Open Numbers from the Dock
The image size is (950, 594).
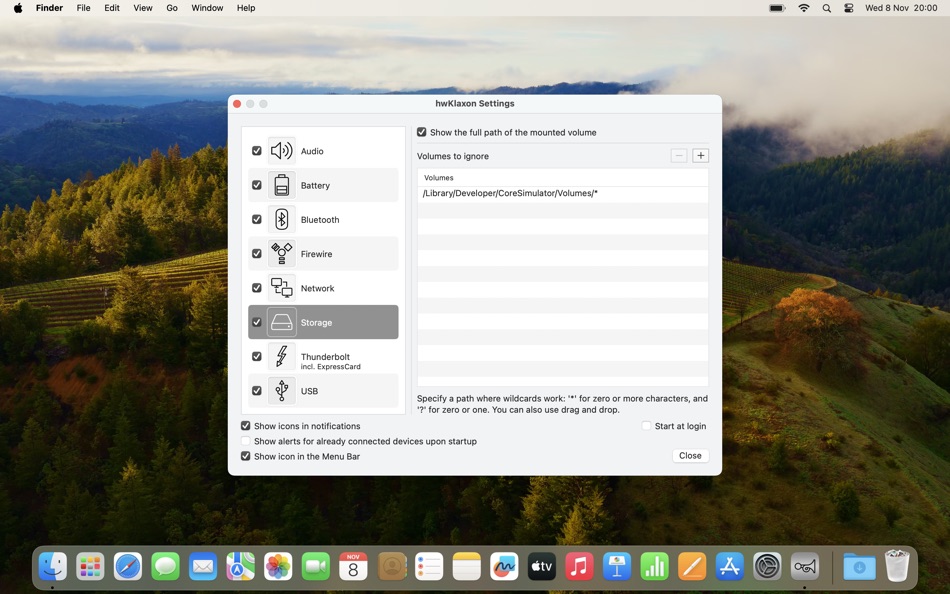point(654,567)
